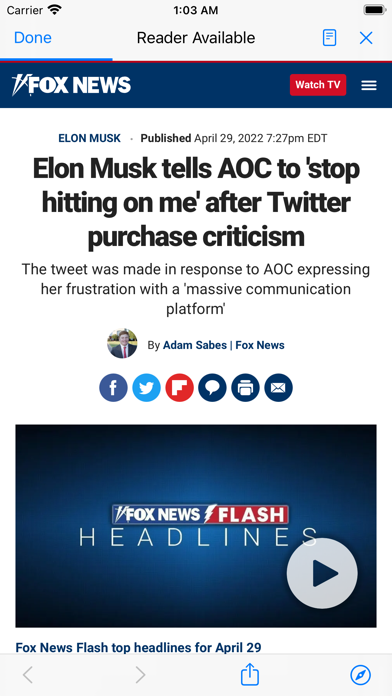Open author Adam Sabes profile link
The image size is (392, 696).
(x=195, y=345)
